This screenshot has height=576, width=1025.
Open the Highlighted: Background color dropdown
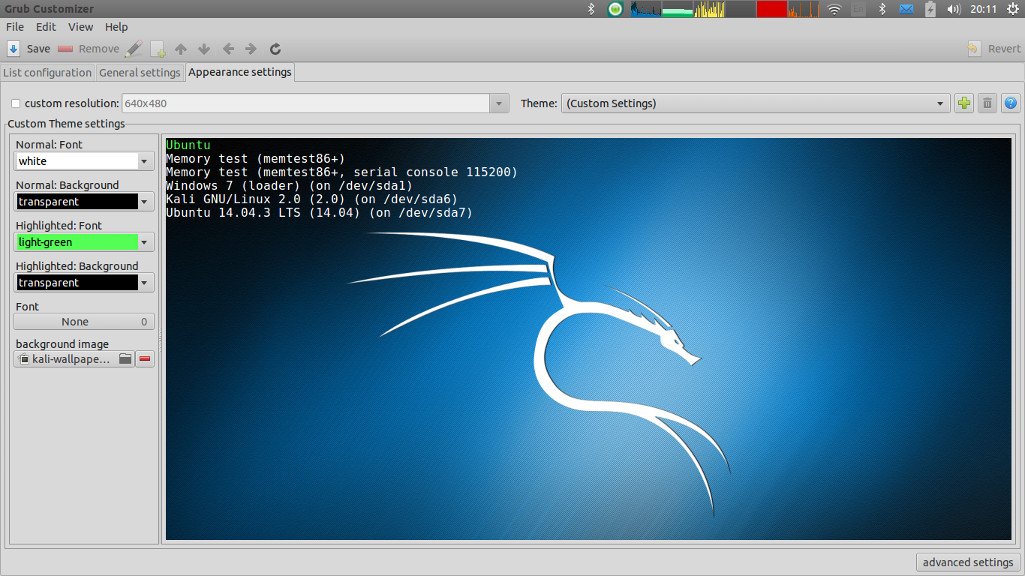(x=145, y=283)
